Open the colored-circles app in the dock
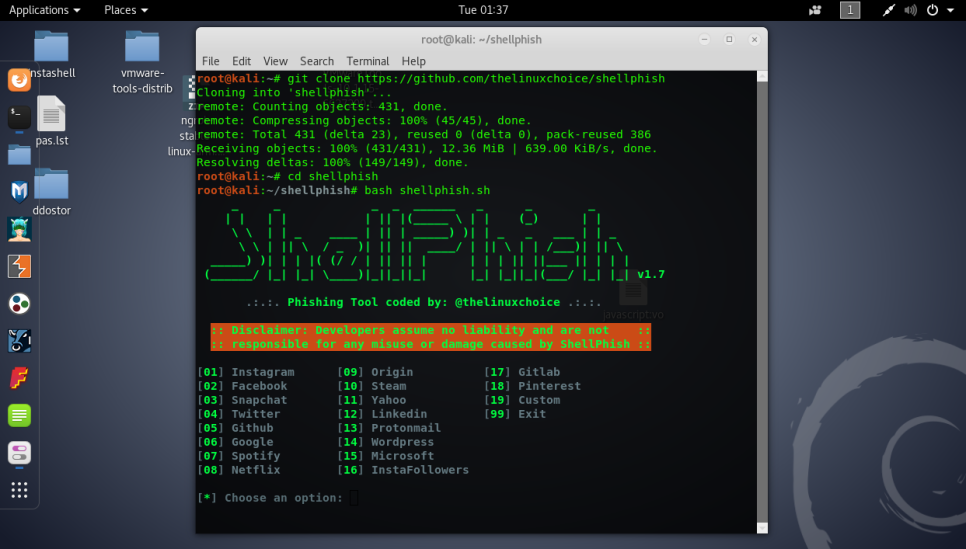Image resolution: width=966 pixels, height=549 pixels. (19, 304)
